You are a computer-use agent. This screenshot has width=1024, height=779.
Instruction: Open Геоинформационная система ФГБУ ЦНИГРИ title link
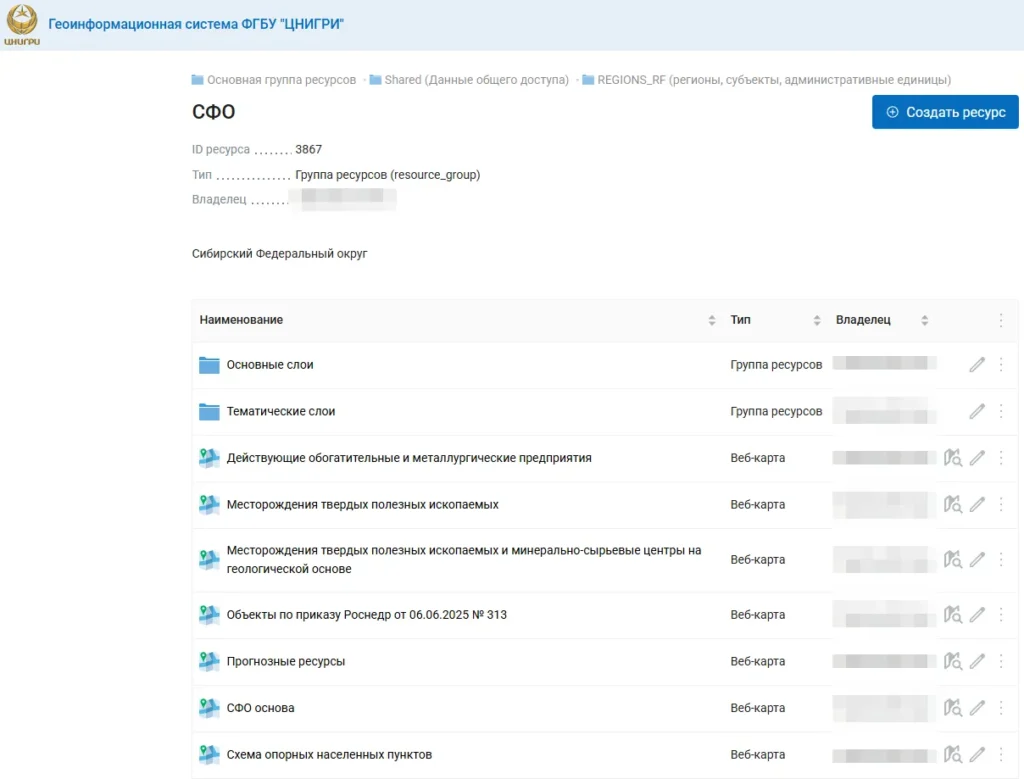(196, 24)
